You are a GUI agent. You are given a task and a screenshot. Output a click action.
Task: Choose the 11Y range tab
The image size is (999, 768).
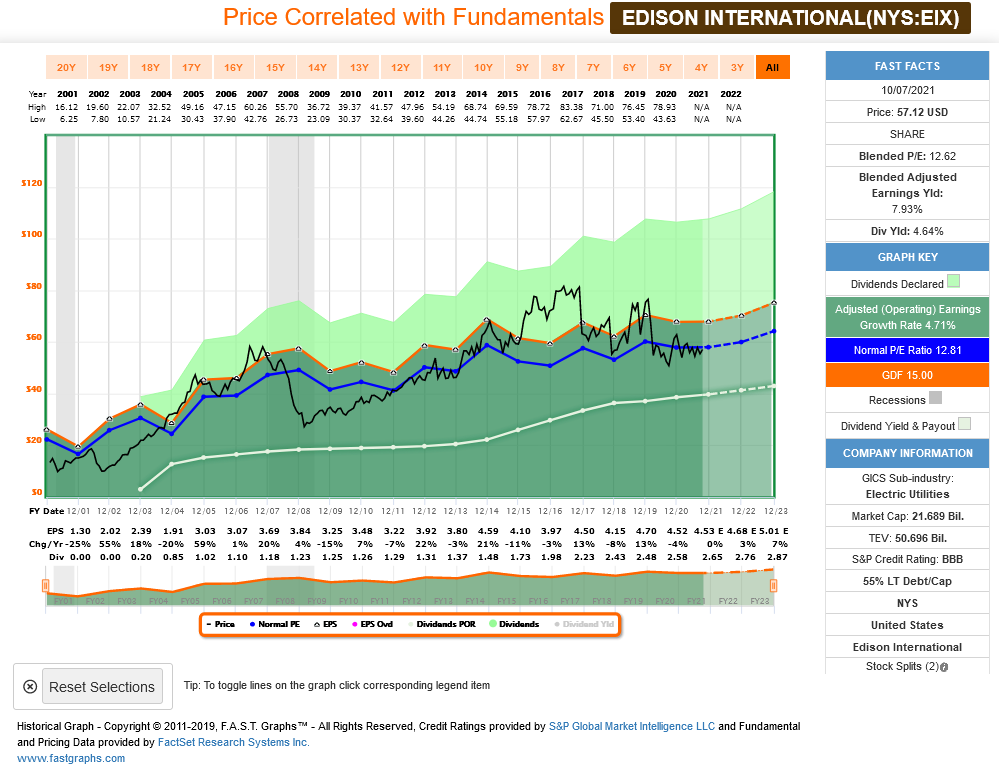[442, 68]
